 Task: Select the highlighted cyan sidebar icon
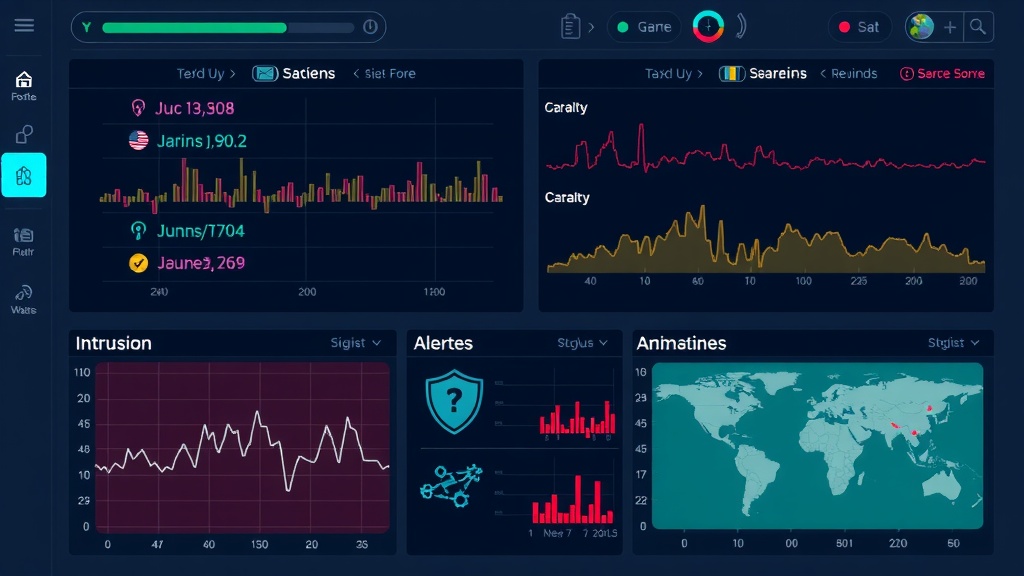click(24, 176)
